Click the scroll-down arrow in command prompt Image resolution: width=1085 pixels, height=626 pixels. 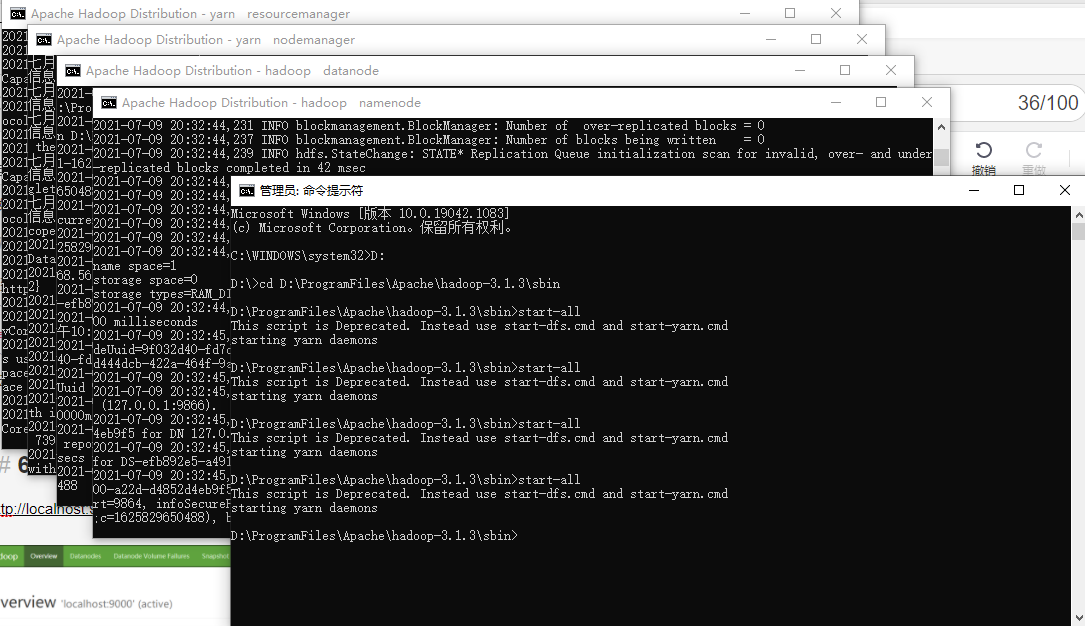(1078, 618)
